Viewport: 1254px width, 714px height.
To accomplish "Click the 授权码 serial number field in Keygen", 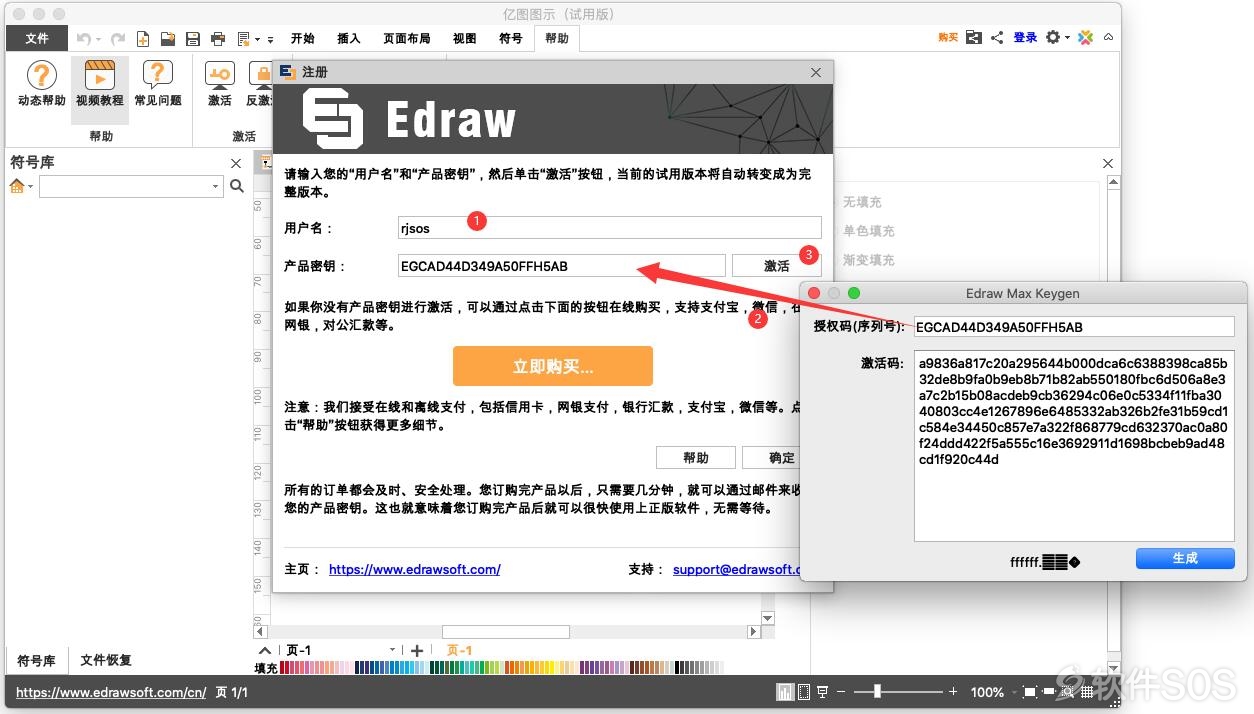I will click(x=1074, y=327).
